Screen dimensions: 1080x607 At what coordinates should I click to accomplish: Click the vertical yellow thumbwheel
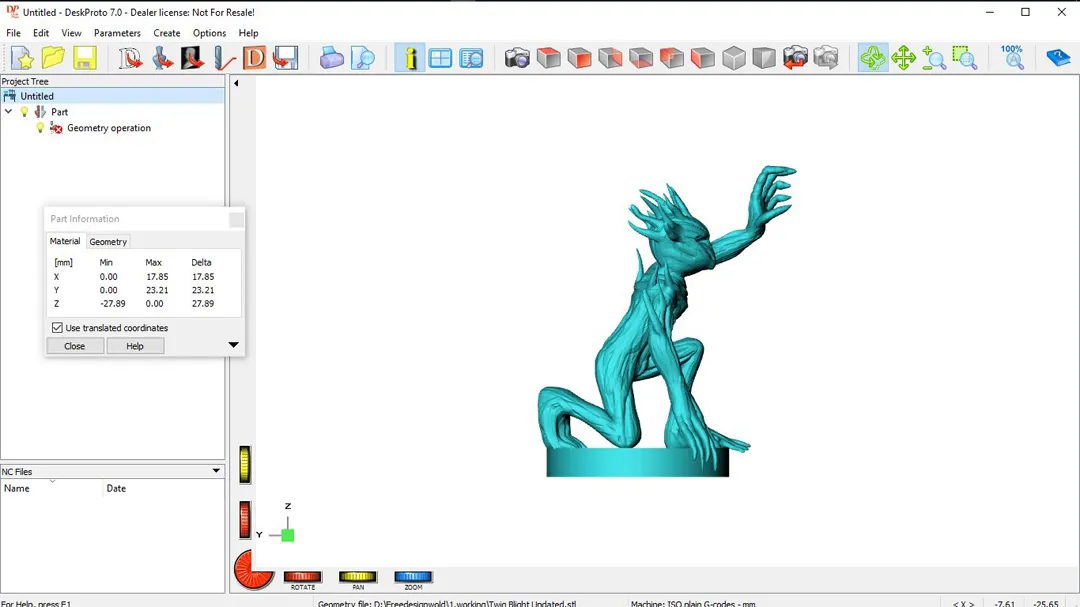coord(245,464)
